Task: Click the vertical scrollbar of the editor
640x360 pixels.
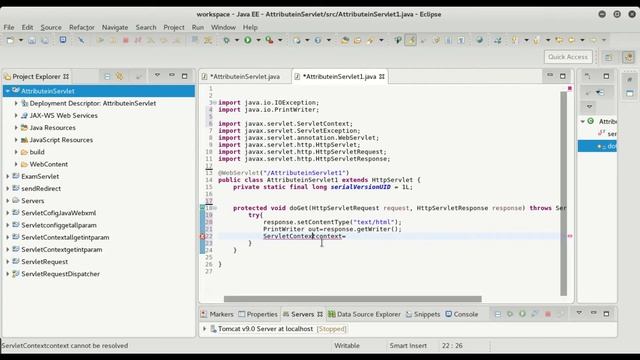Action: click(564, 193)
